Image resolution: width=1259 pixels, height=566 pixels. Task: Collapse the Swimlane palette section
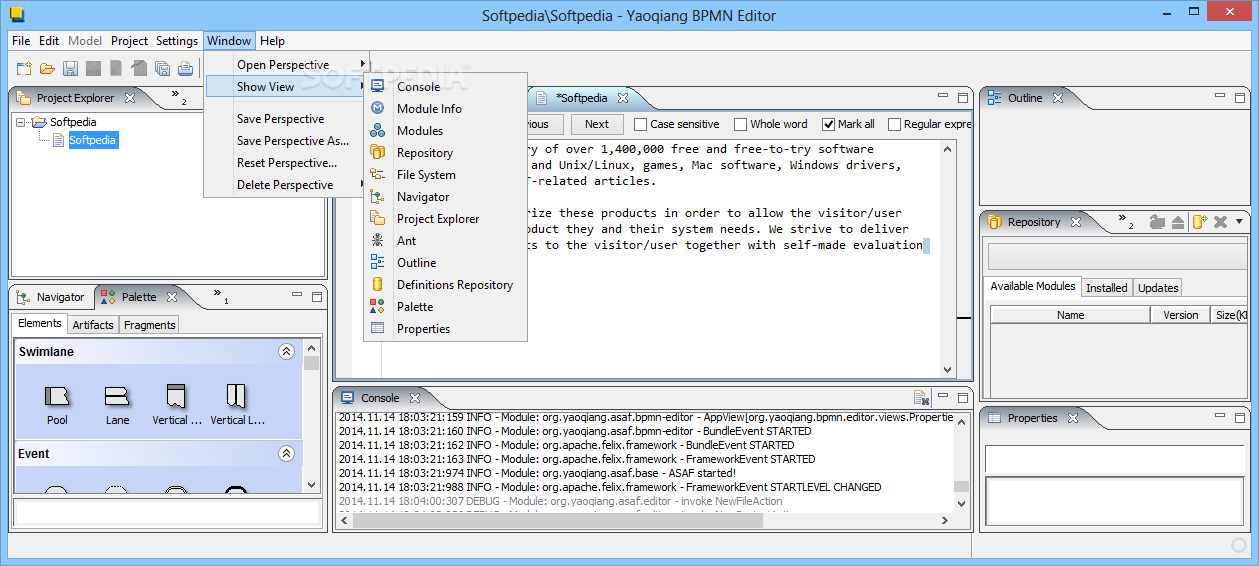click(286, 352)
